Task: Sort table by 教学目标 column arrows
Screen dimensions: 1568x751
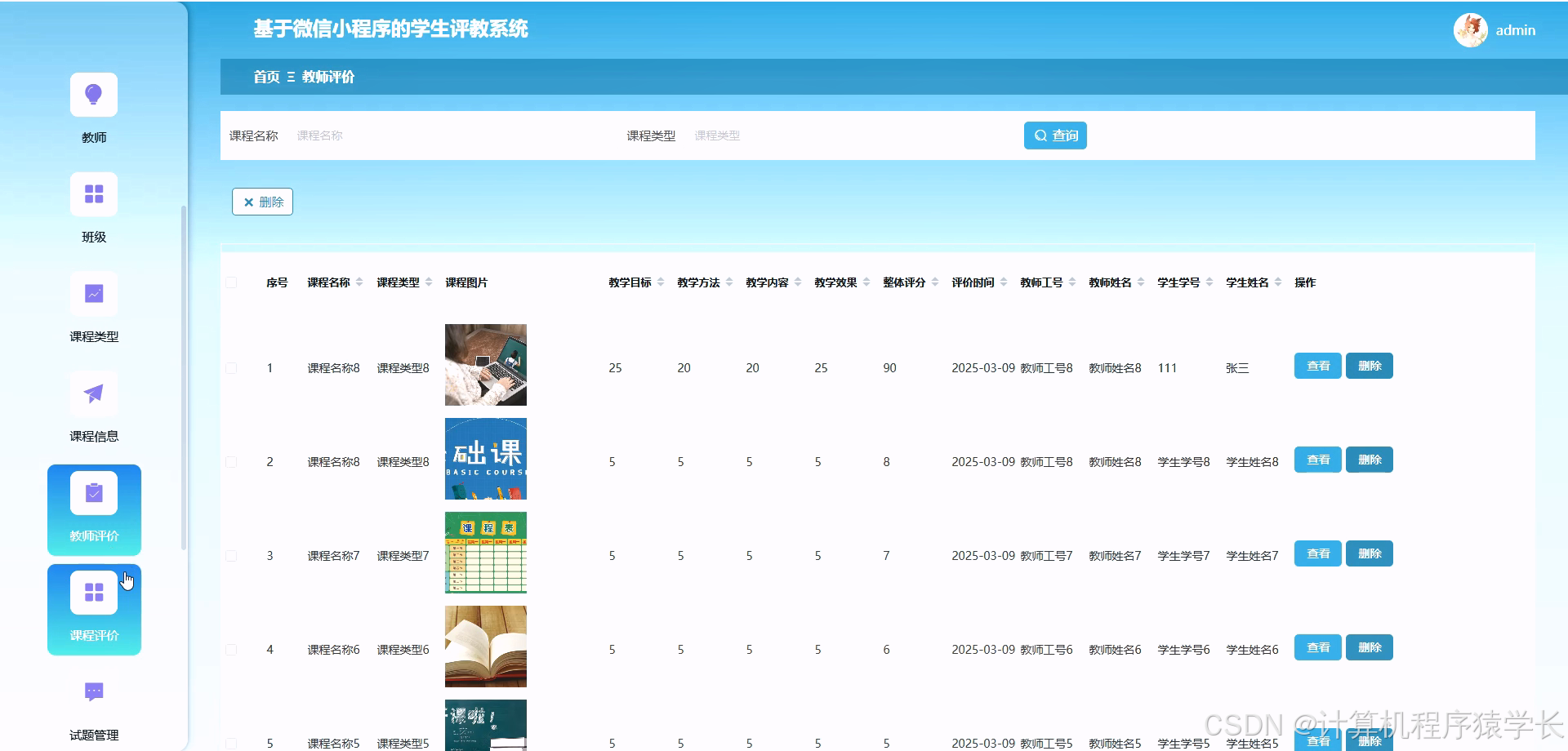Action: [x=661, y=282]
